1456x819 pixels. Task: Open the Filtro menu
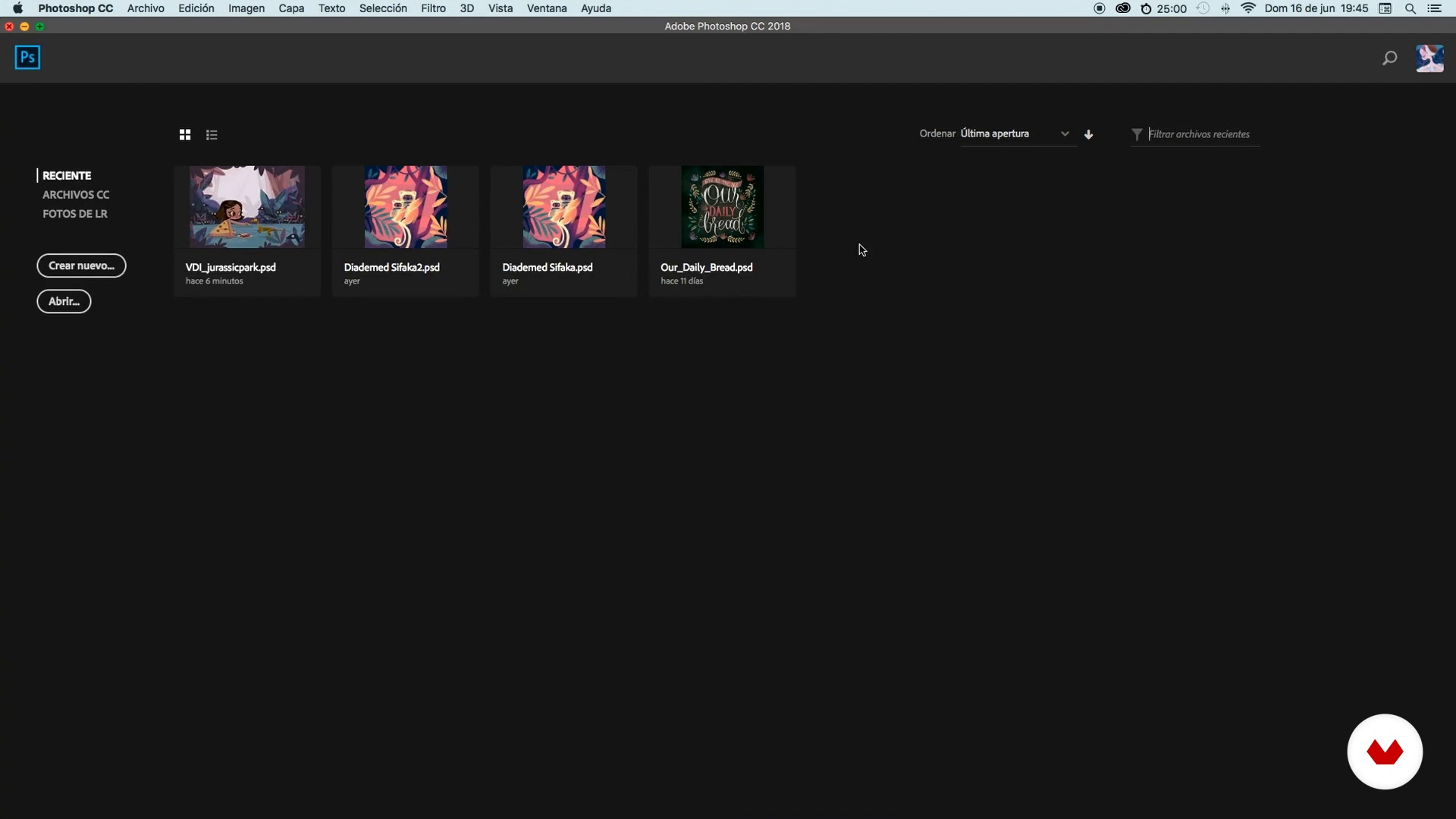(x=433, y=8)
